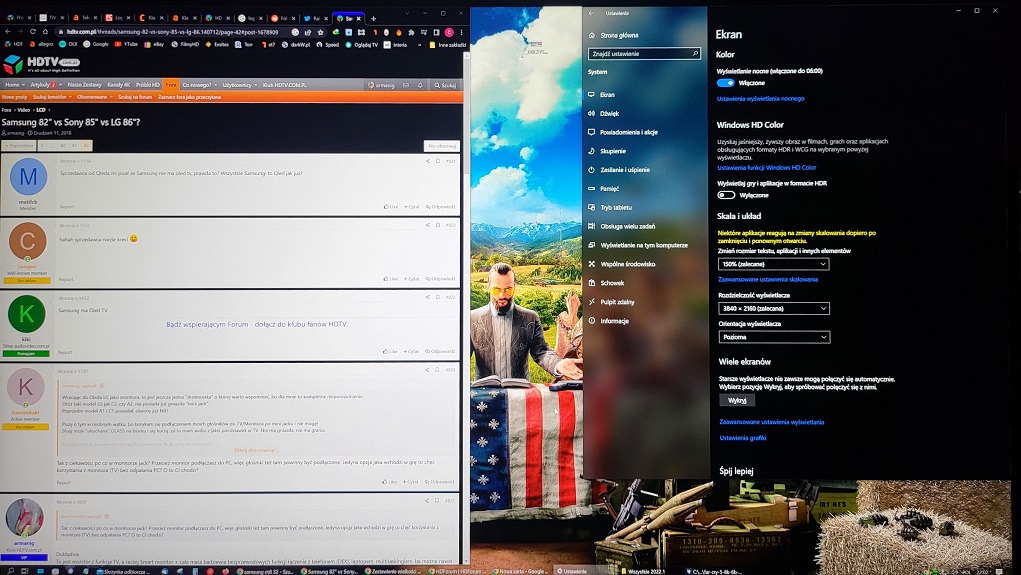Open Kanały 4K navbar item
The height and width of the screenshot is (575, 1021).
click(119, 85)
